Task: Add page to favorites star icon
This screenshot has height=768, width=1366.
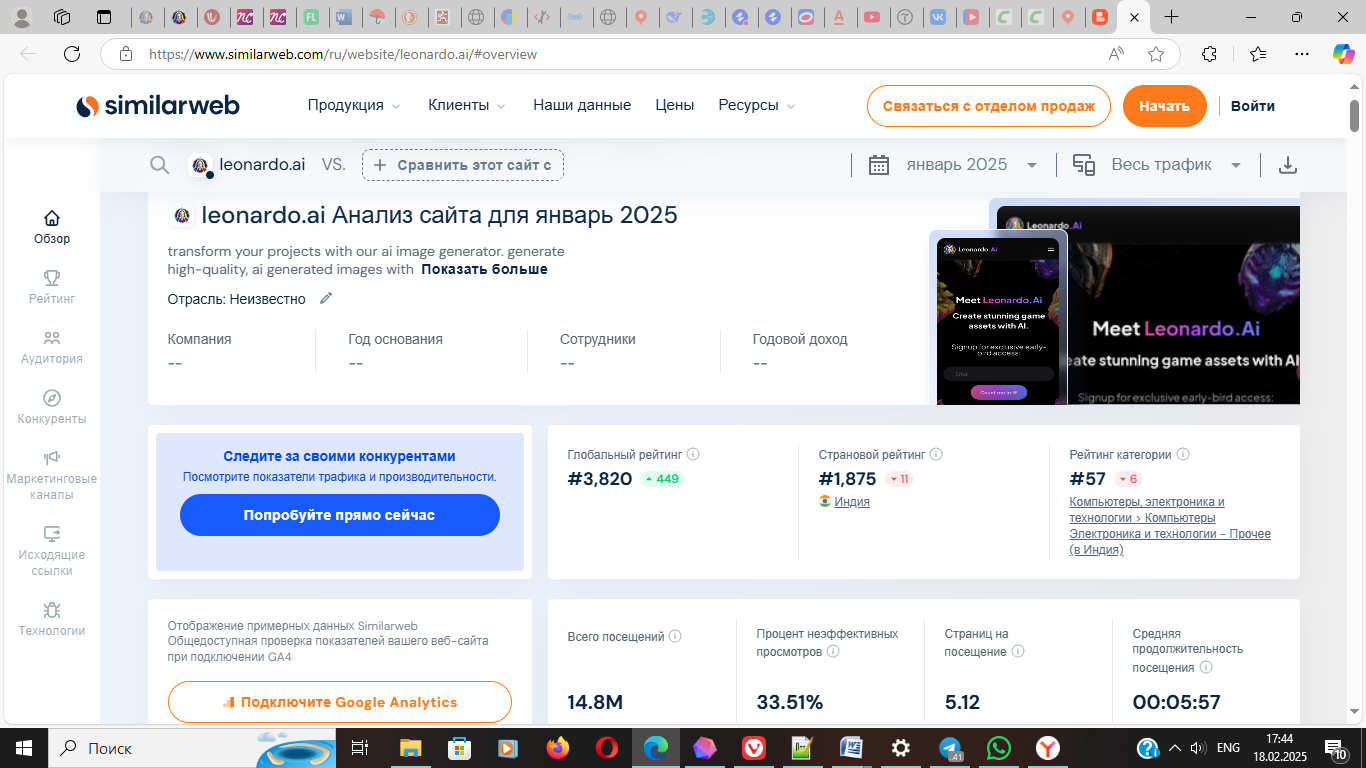Action: click(x=1156, y=54)
